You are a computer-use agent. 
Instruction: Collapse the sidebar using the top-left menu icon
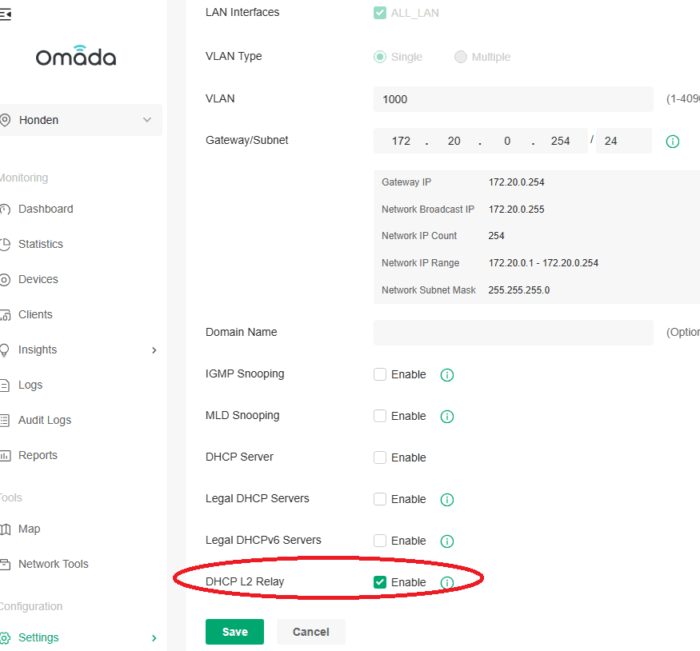click(x=6, y=13)
